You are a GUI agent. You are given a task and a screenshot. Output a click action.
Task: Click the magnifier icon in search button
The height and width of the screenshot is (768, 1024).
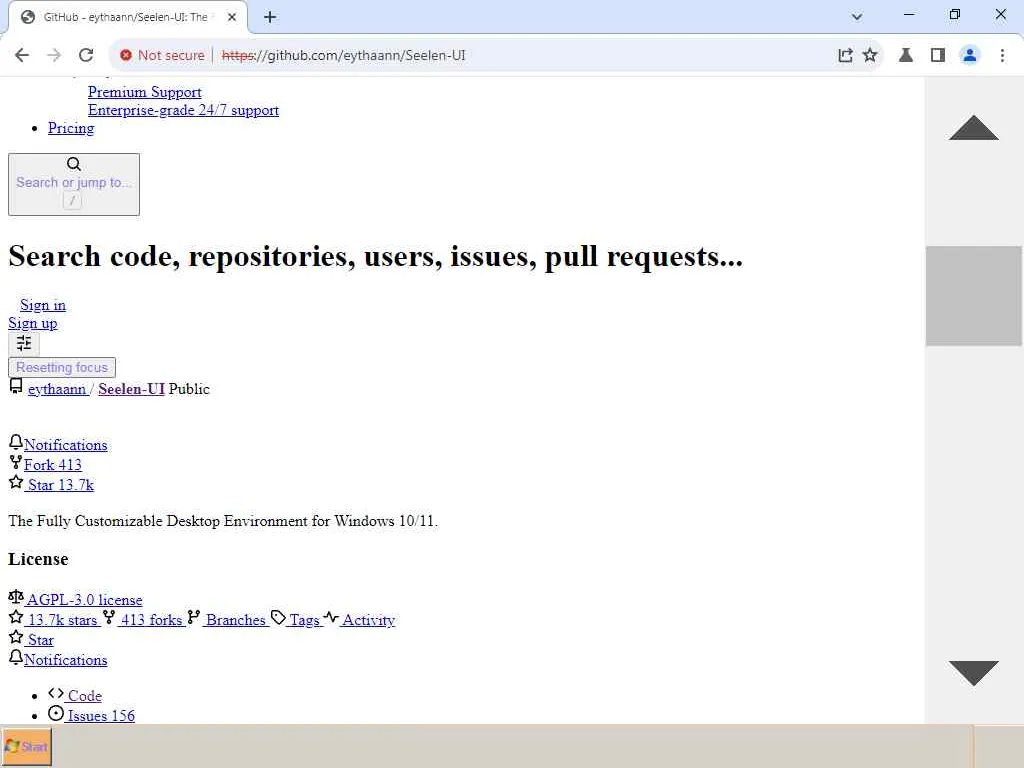click(x=74, y=164)
